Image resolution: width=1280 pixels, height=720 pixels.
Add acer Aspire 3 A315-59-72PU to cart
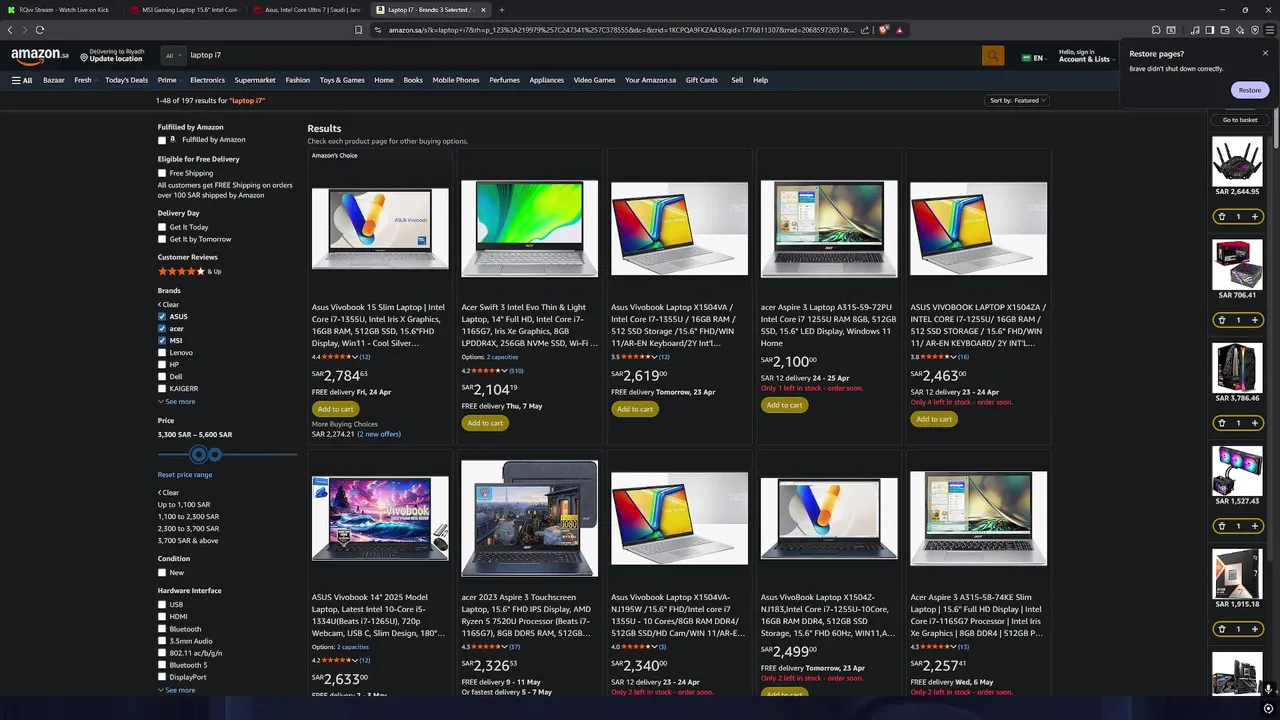tap(784, 405)
